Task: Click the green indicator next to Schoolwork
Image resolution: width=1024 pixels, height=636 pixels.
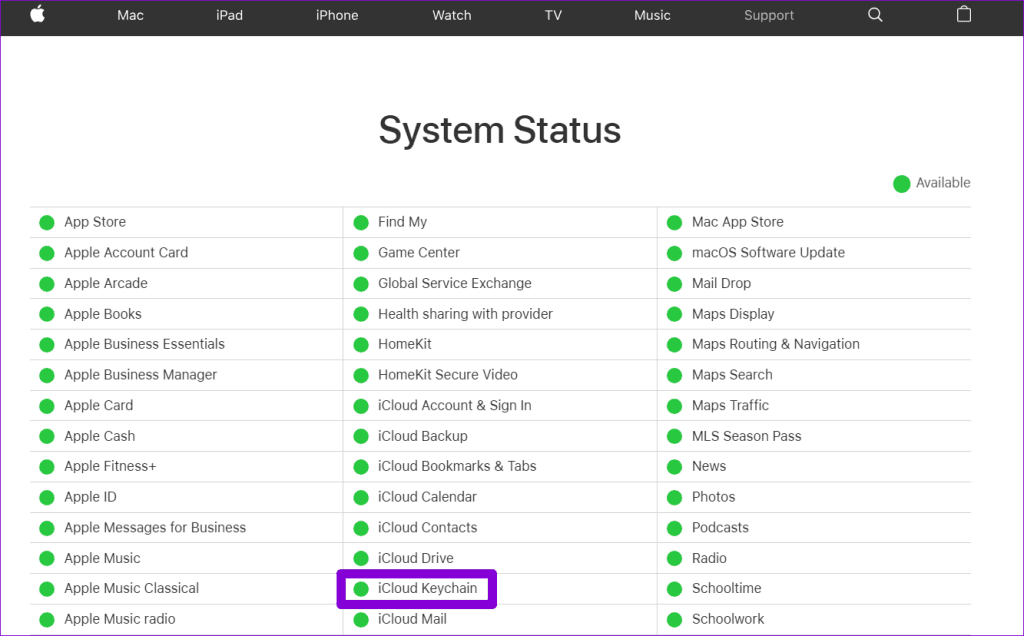Action: click(674, 619)
